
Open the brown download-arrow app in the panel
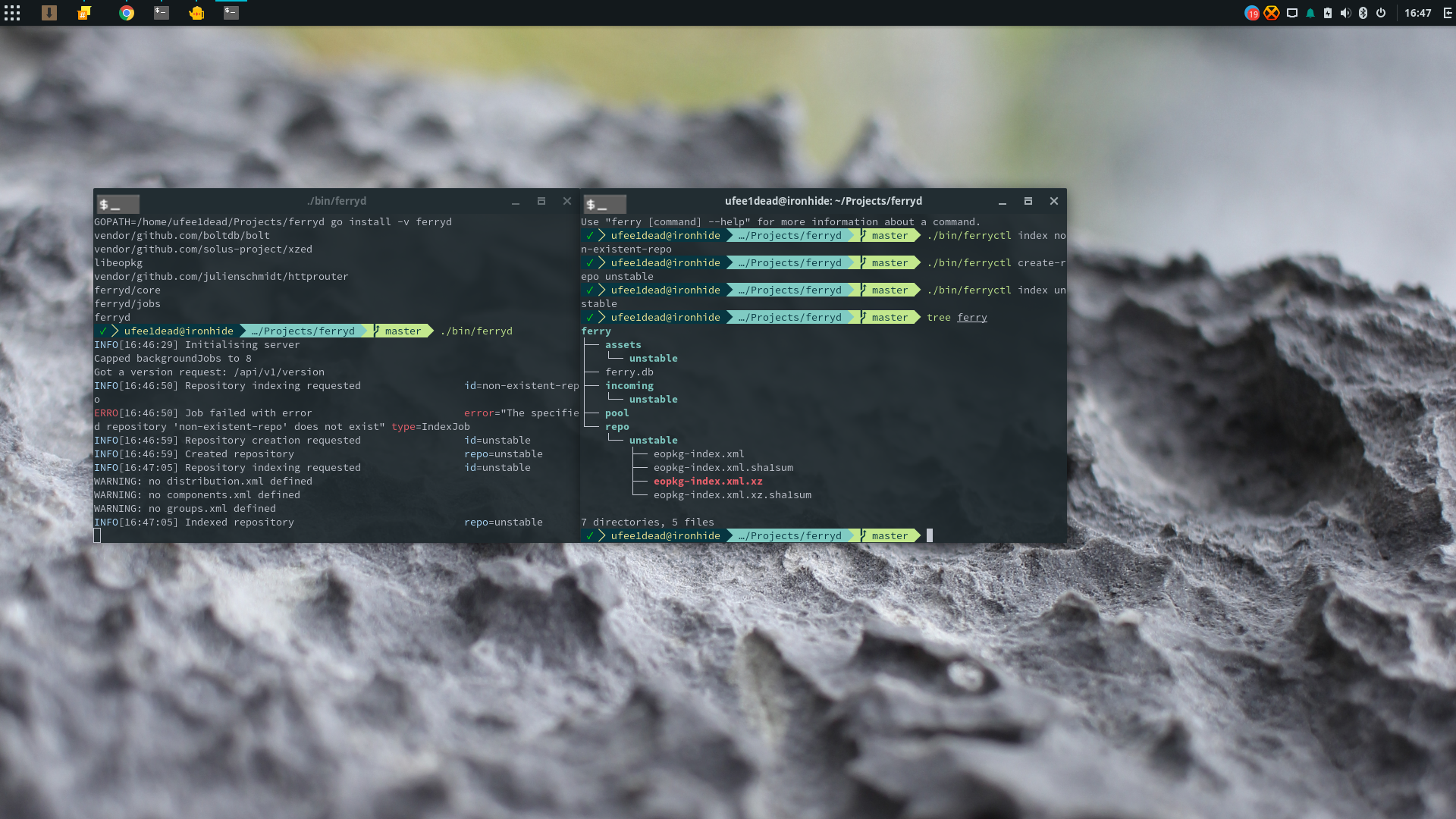(x=49, y=13)
